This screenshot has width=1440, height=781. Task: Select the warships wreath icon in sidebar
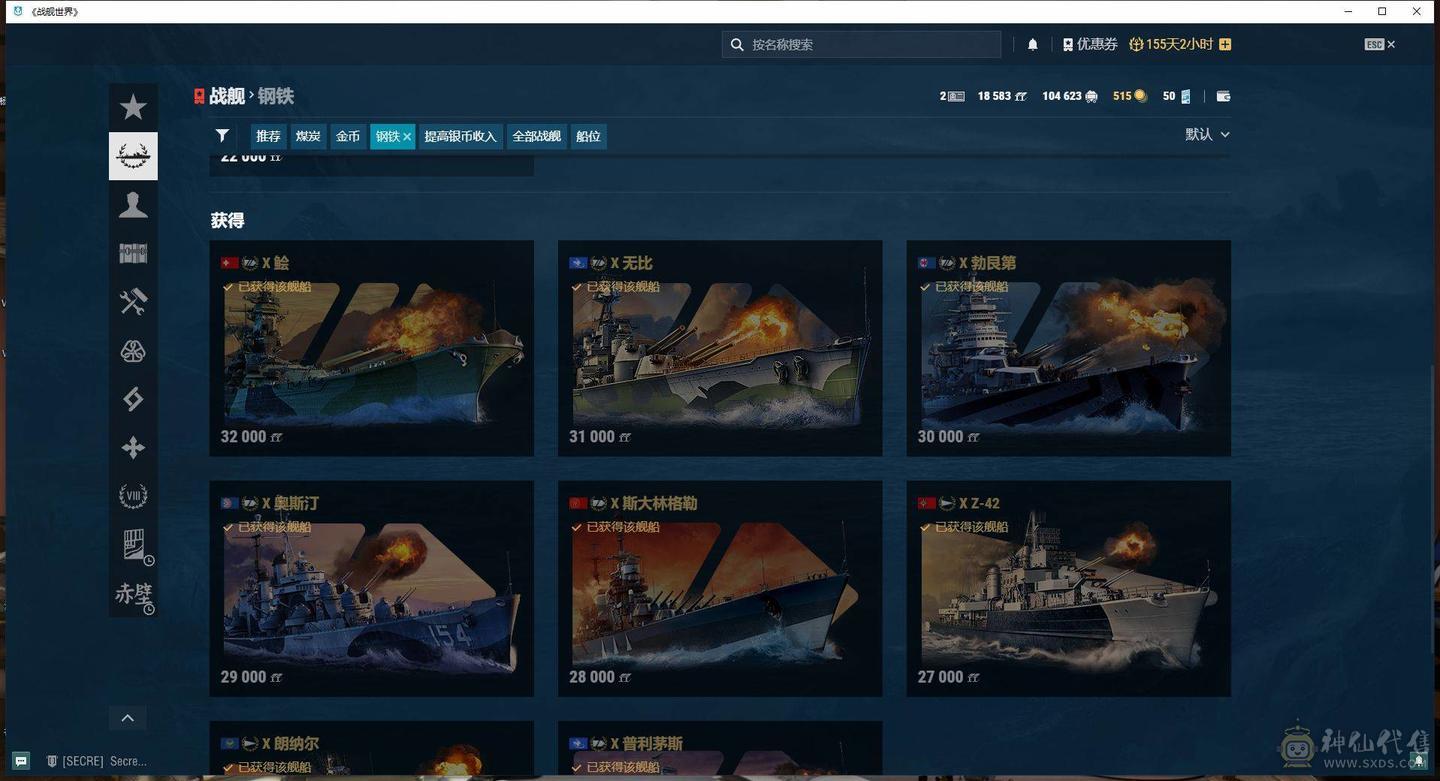tap(133, 156)
